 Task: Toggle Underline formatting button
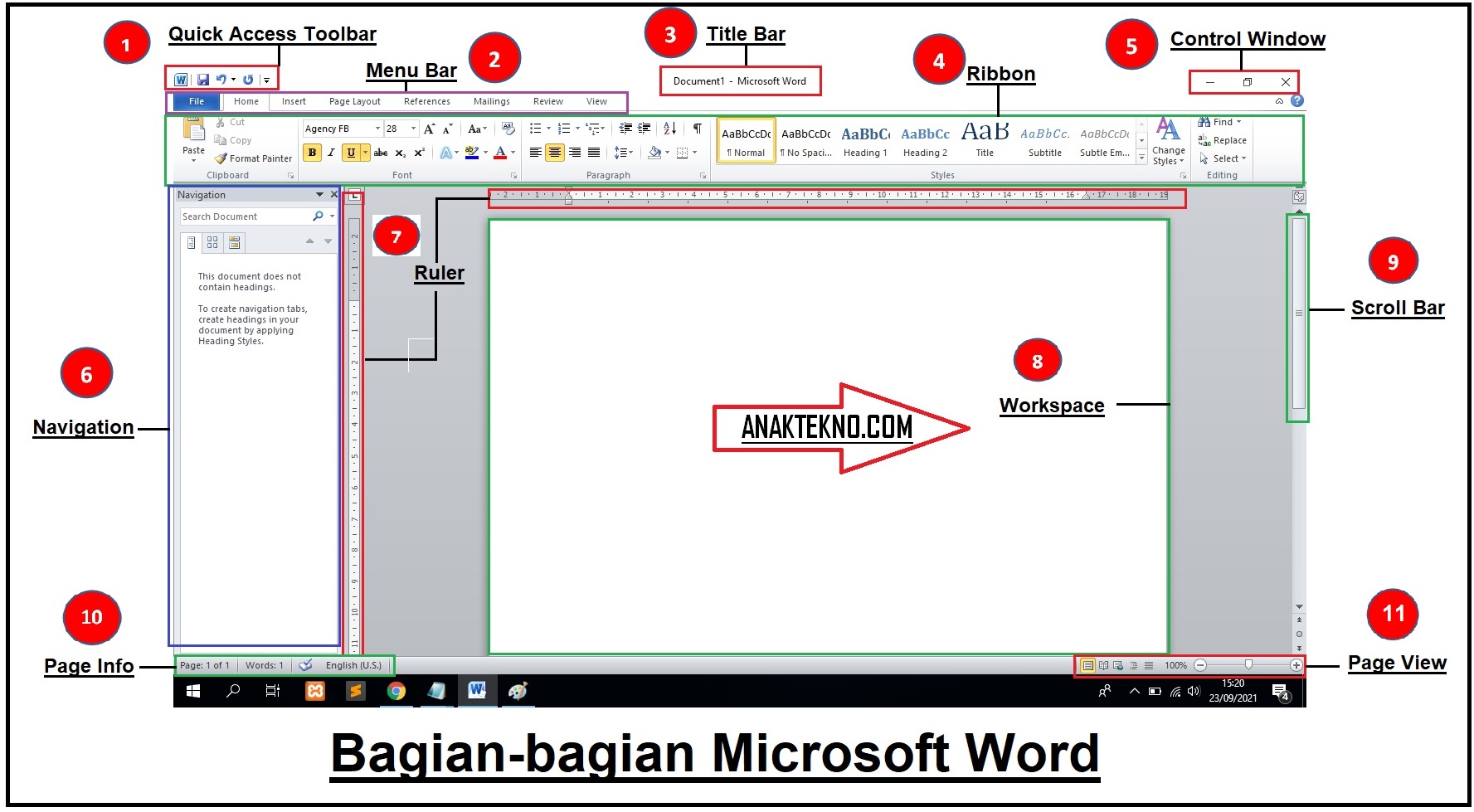tap(351, 153)
